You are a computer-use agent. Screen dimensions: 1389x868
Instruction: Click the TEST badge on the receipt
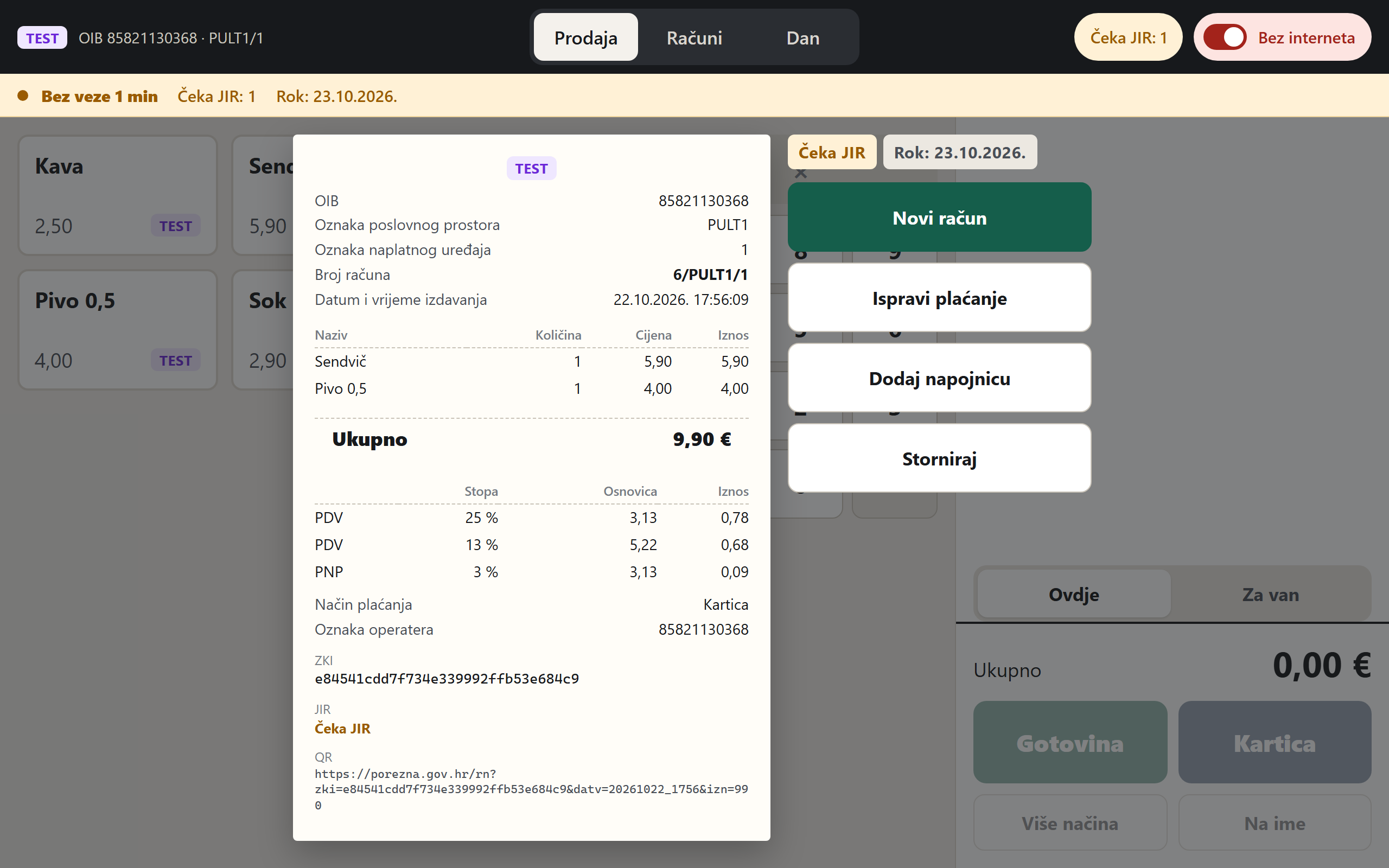coord(531,168)
